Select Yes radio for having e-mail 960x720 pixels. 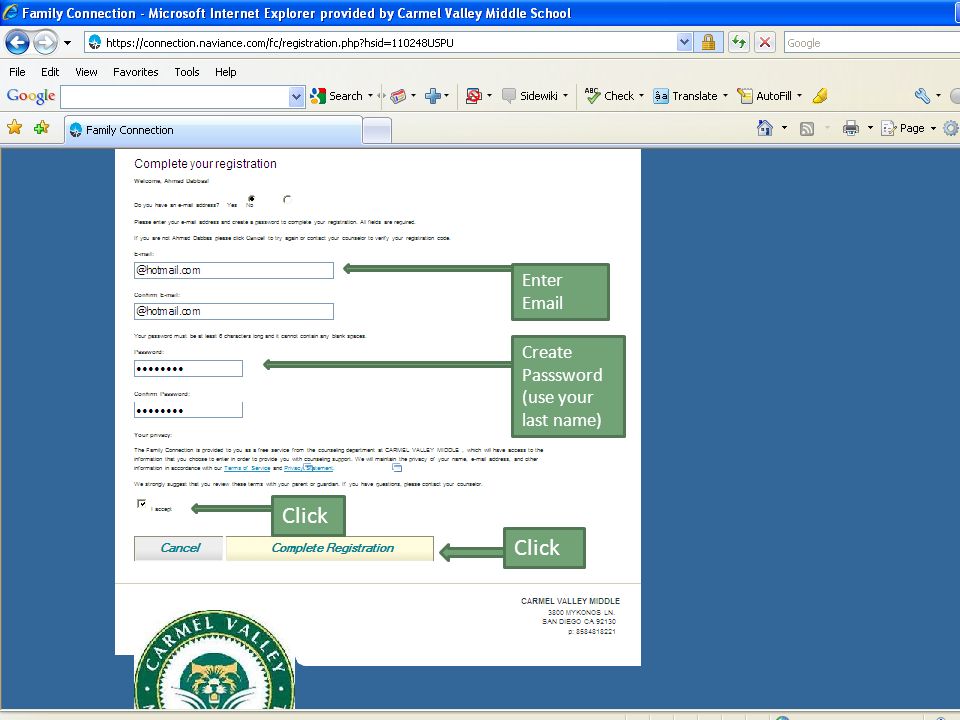coord(251,198)
